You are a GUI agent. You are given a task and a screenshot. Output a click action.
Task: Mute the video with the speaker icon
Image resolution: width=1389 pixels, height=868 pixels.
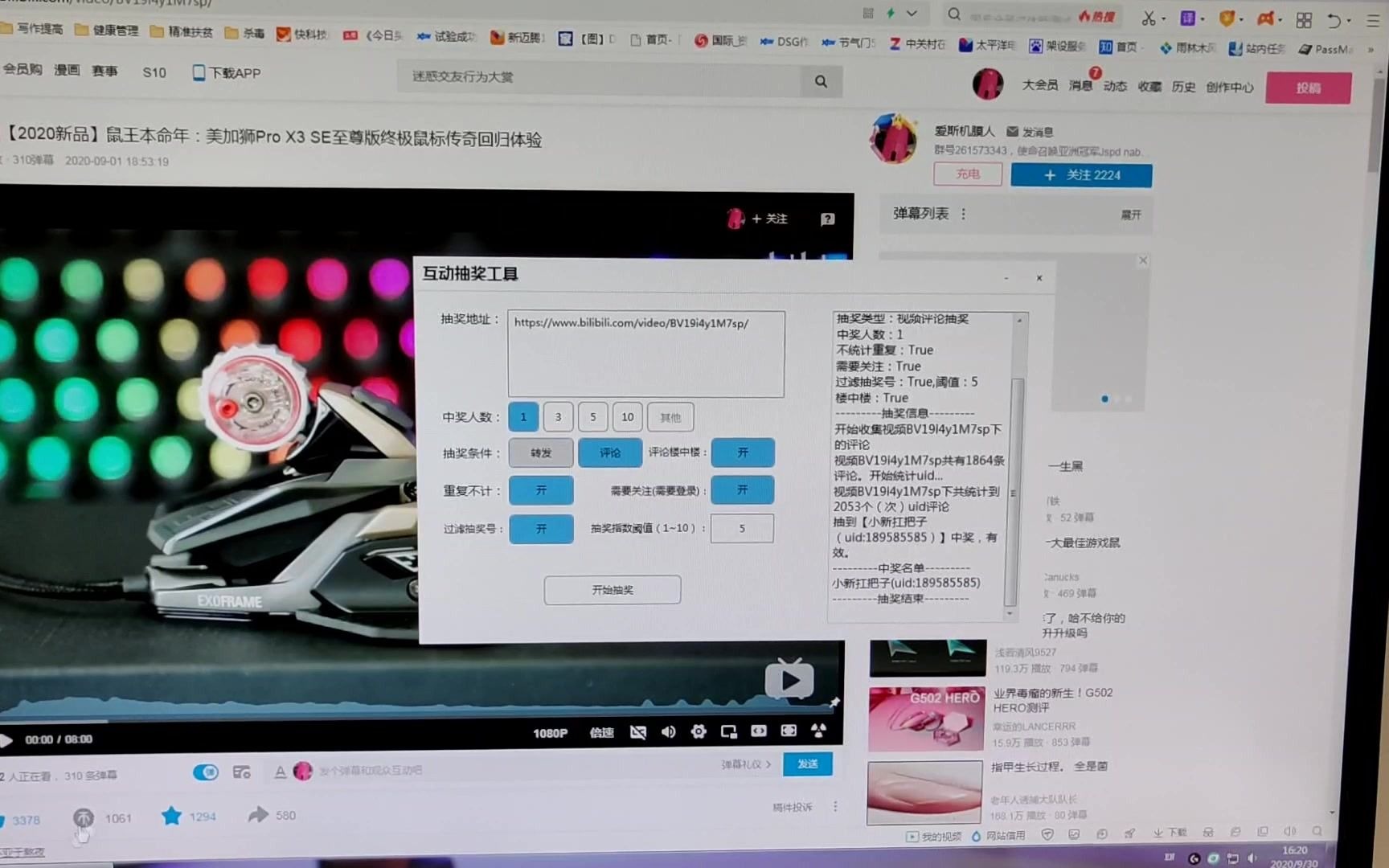[x=668, y=731]
